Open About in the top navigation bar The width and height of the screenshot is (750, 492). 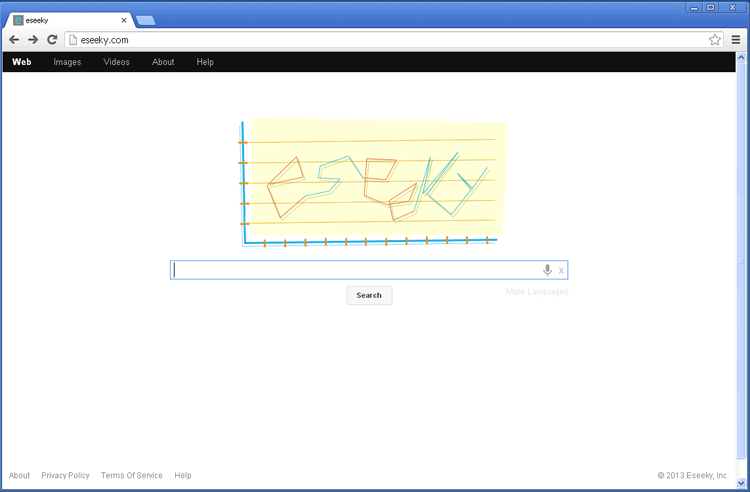tap(163, 62)
